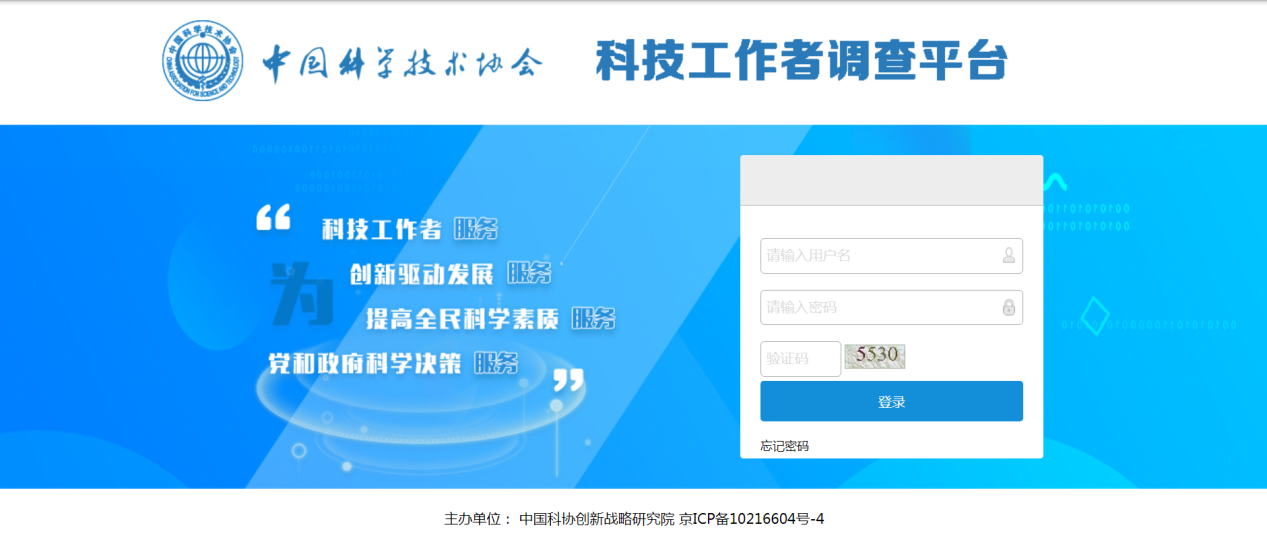Open the 忘记密码 forgot password link
The width and height of the screenshot is (1267, 538).
pyautogui.click(x=784, y=446)
